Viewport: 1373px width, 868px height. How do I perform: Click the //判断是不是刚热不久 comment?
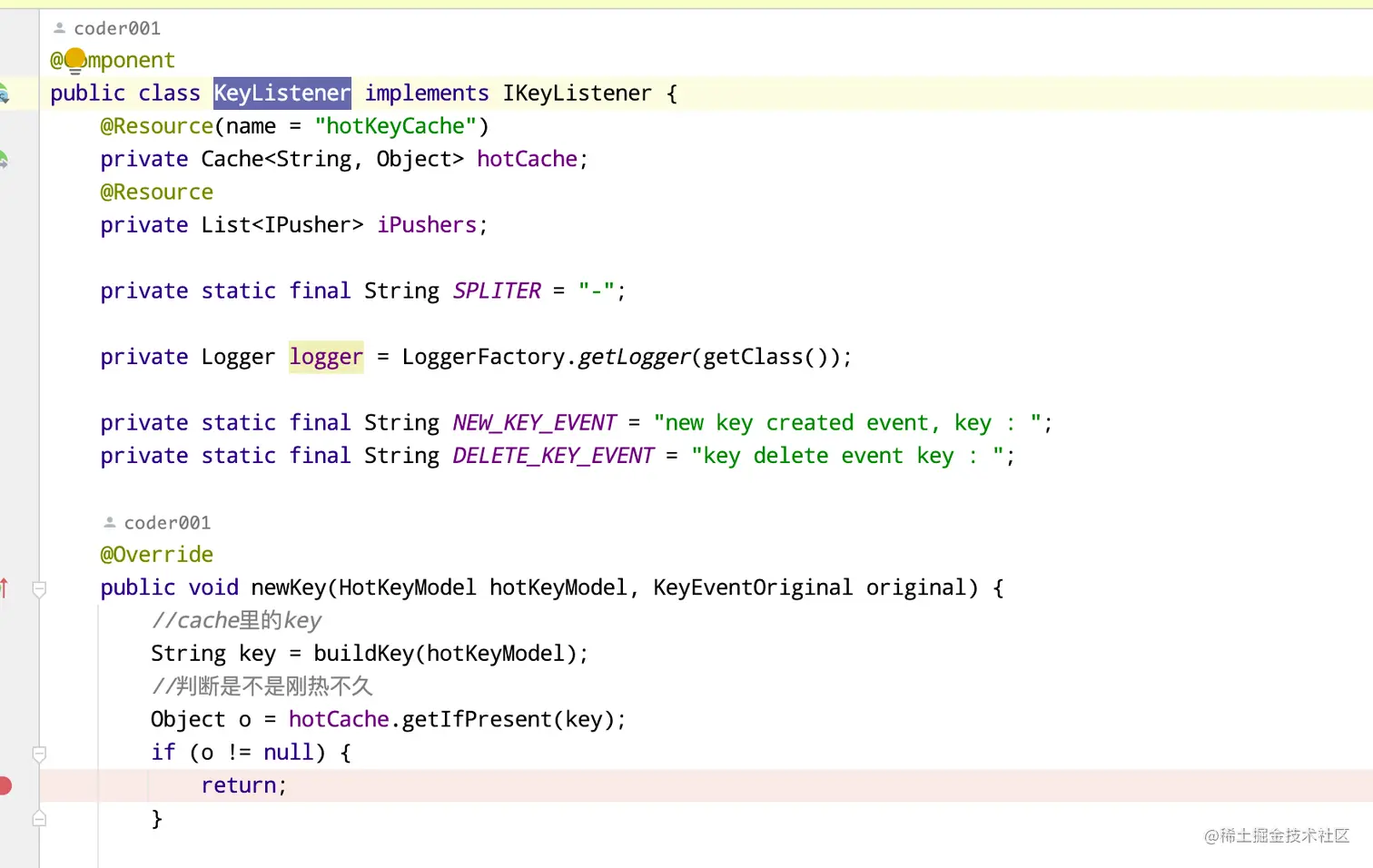[262, 686]
